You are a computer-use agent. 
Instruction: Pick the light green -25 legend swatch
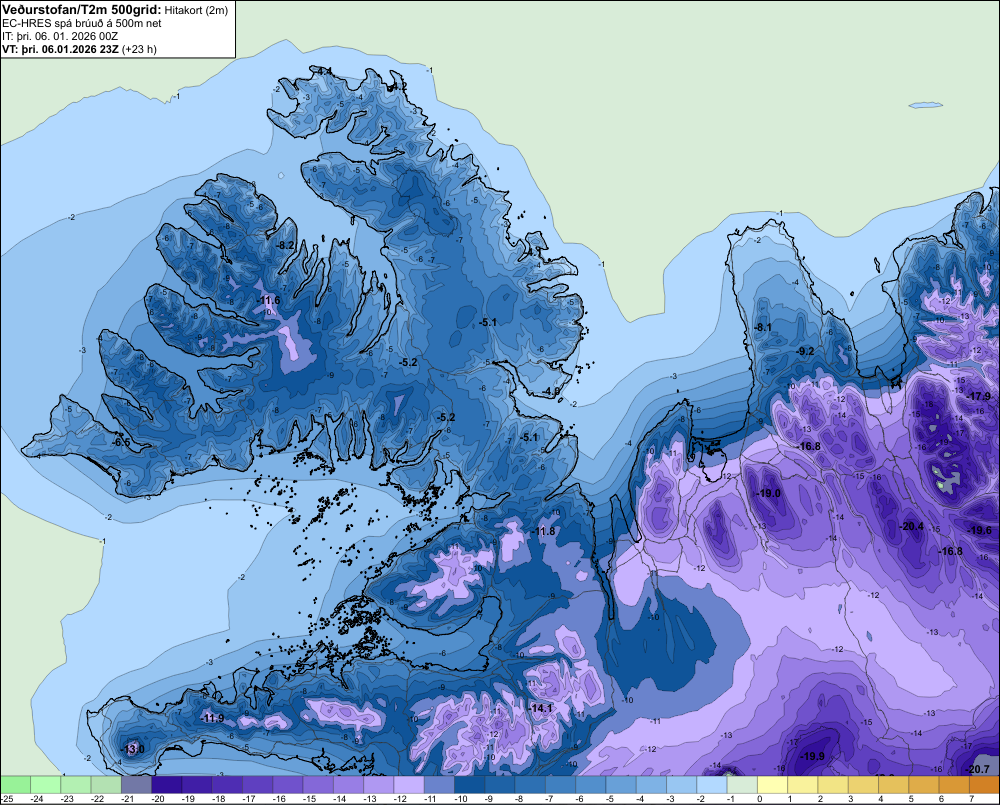click(15, 784)
